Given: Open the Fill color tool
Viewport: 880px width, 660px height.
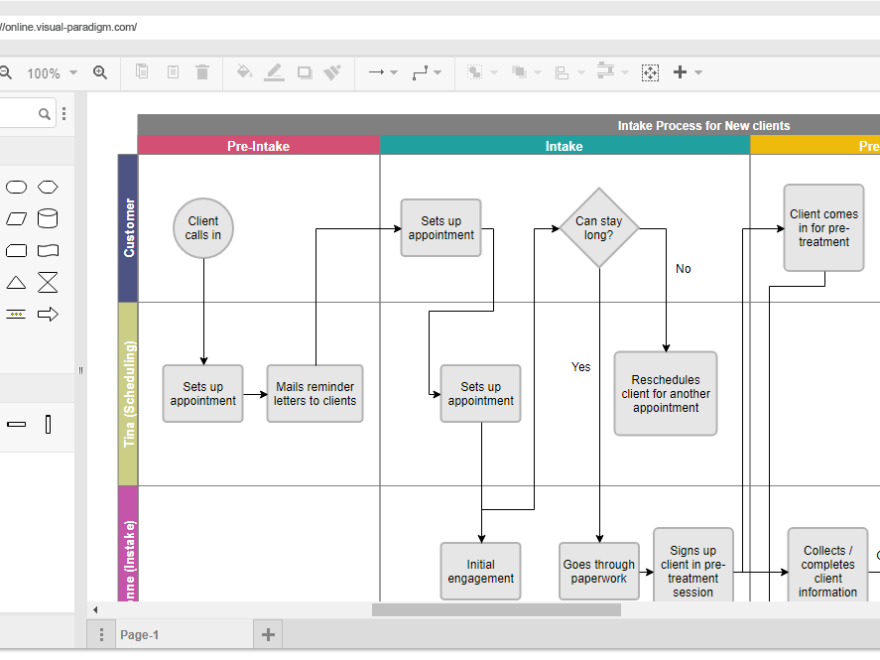Looking at the screenshot, I should pos(244,72).
